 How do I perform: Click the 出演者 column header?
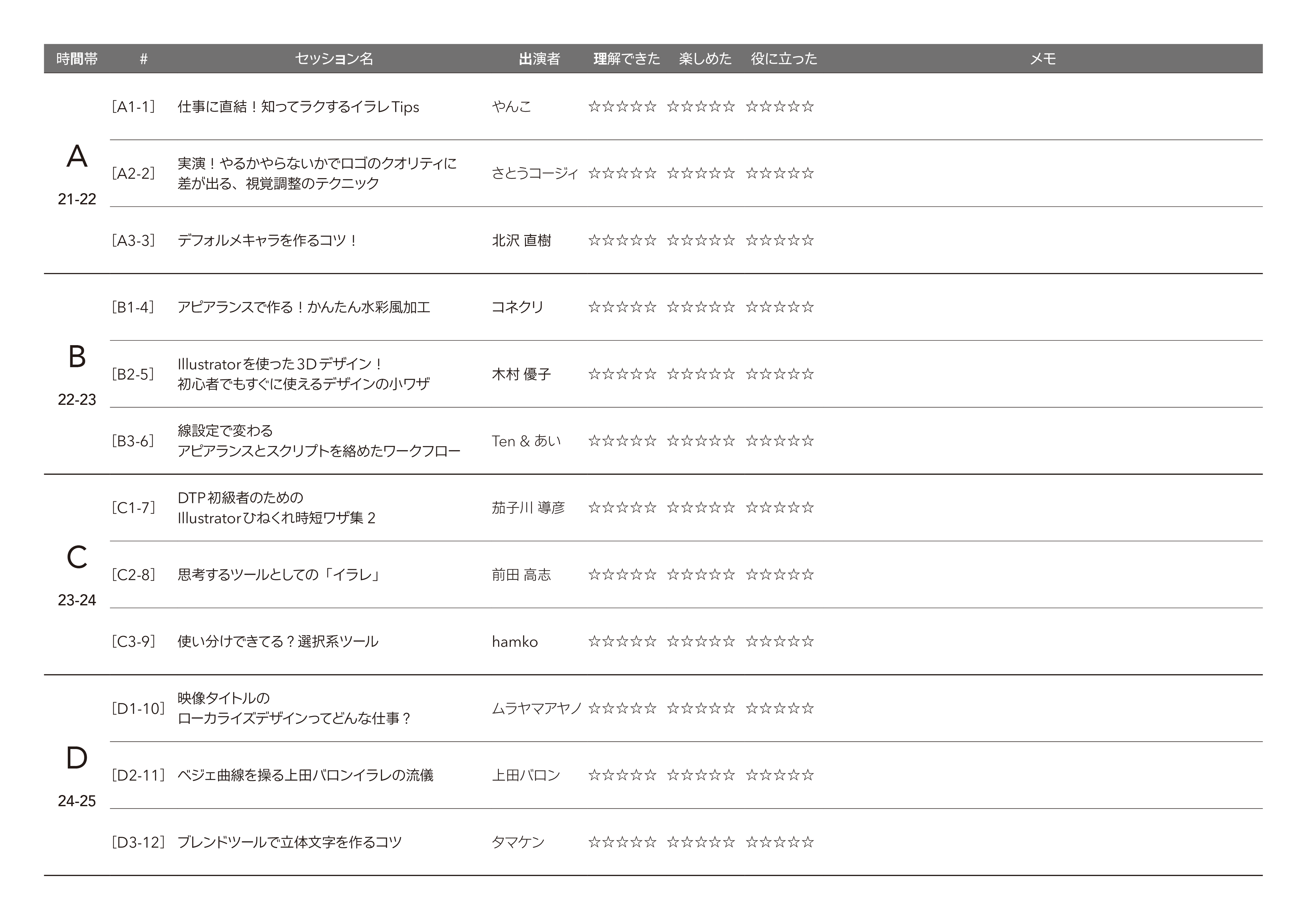tap(539, 59)
